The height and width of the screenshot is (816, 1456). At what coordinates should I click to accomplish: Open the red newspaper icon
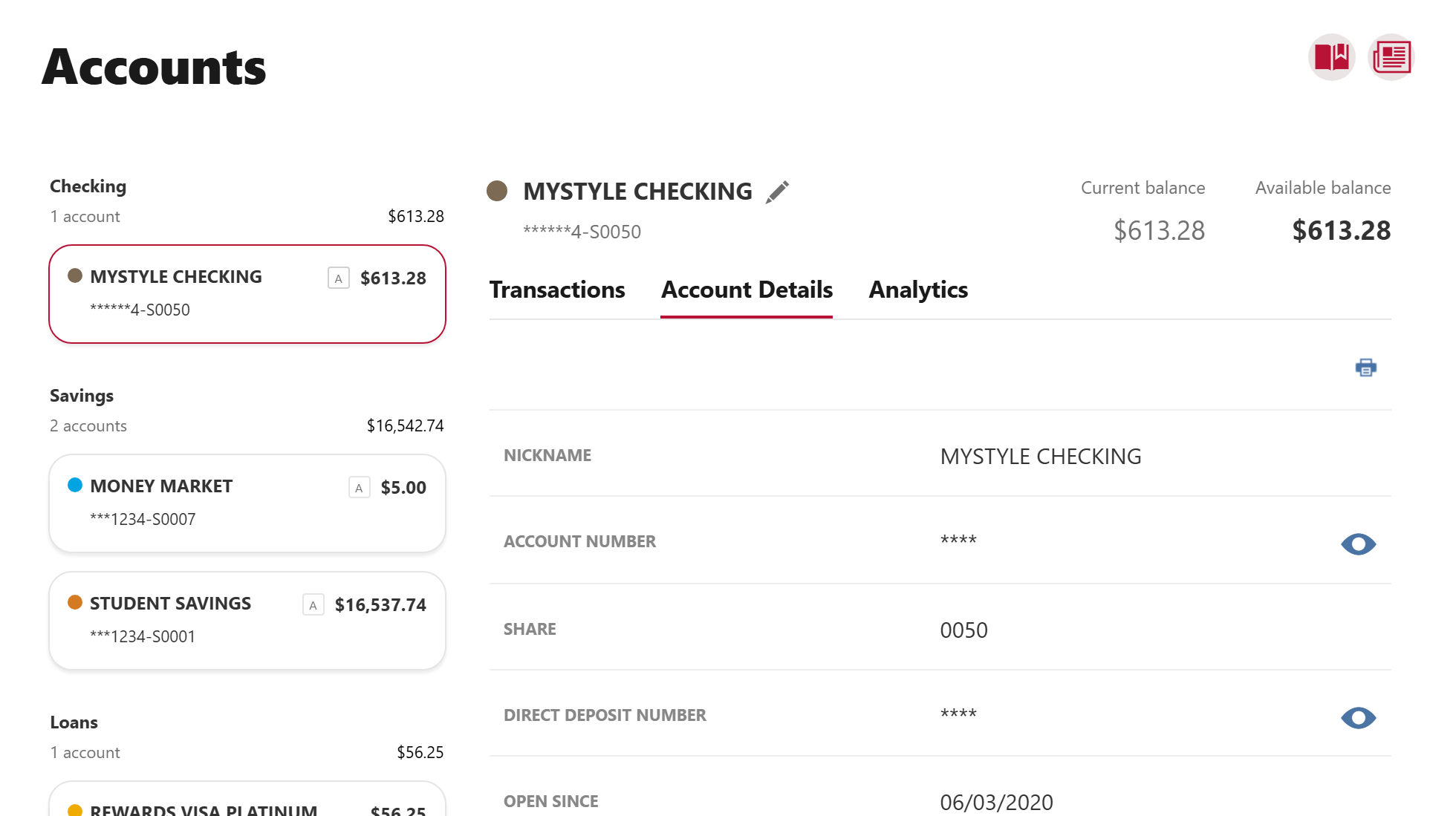(1391, 57)
